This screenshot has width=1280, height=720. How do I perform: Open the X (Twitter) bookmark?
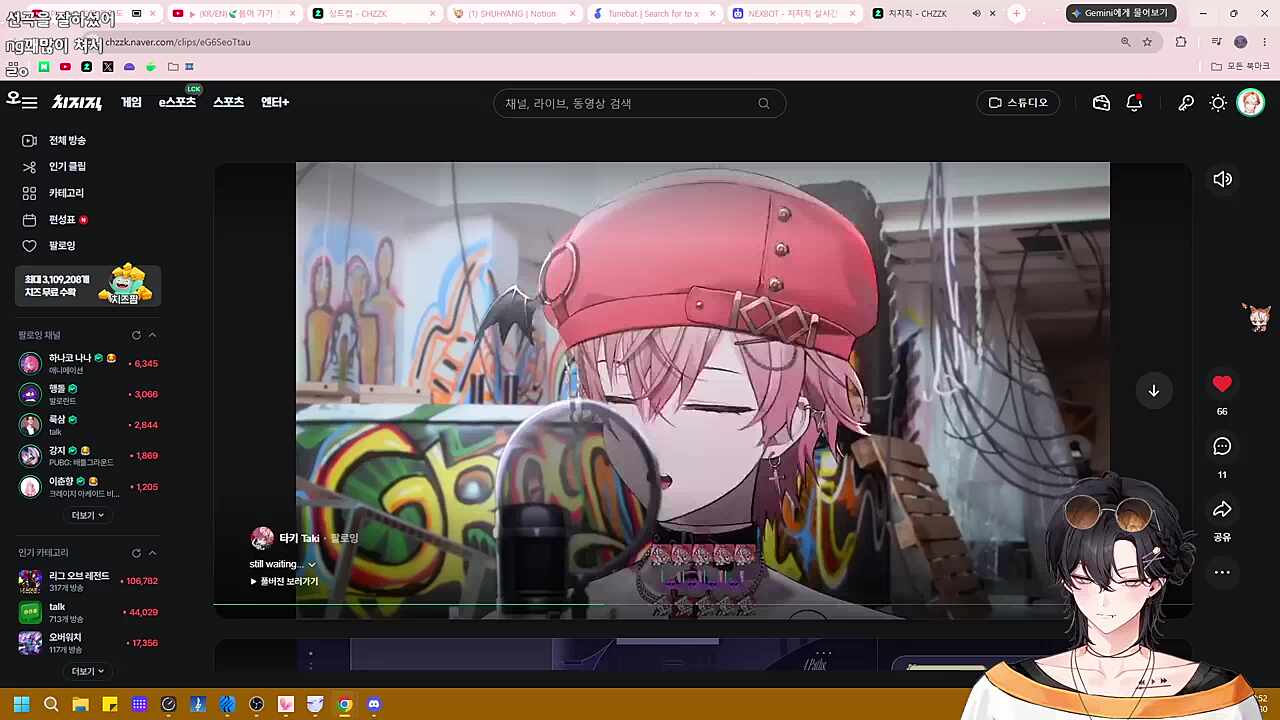tap(108, 67)
